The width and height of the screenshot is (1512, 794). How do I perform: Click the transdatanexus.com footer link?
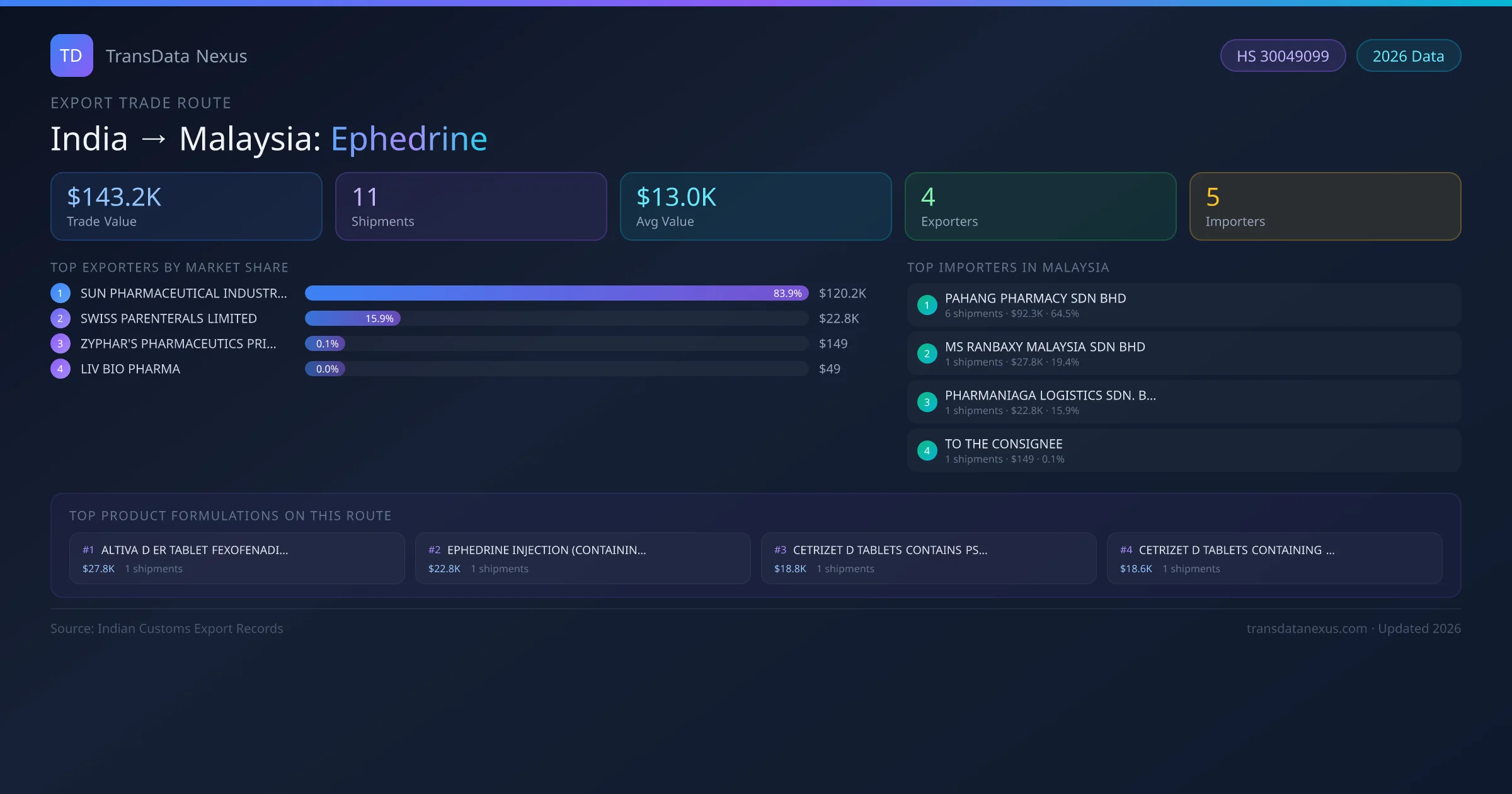click(x=1308, y=628)
